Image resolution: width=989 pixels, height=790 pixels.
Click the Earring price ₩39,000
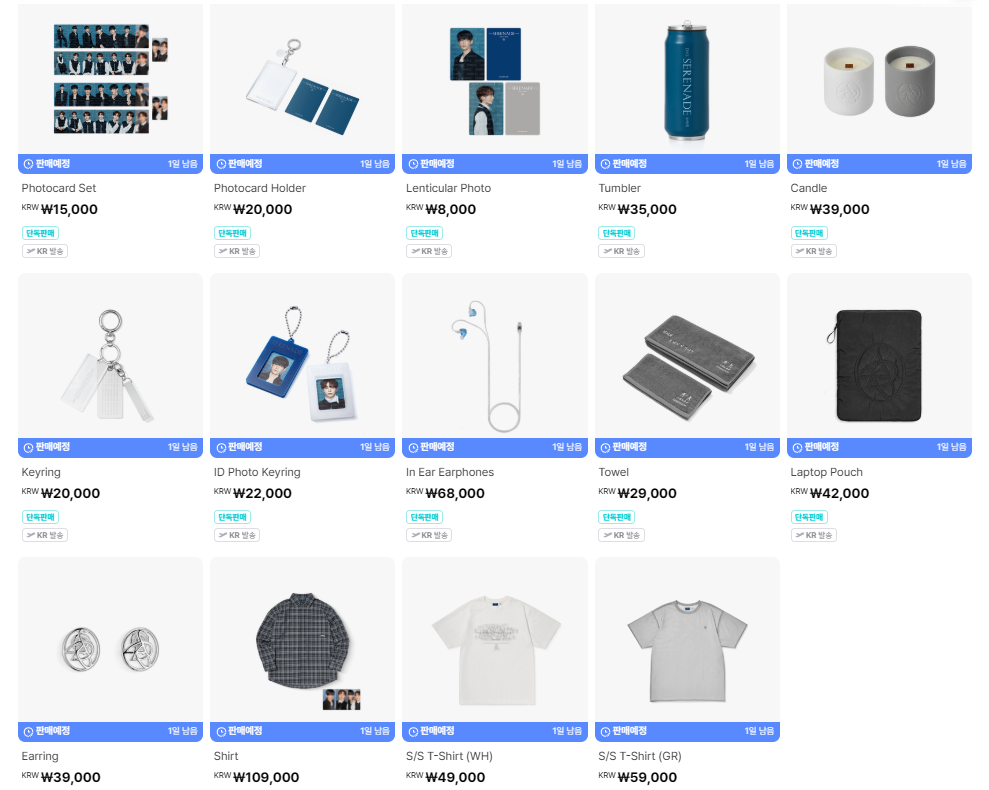tap(70, 777)
